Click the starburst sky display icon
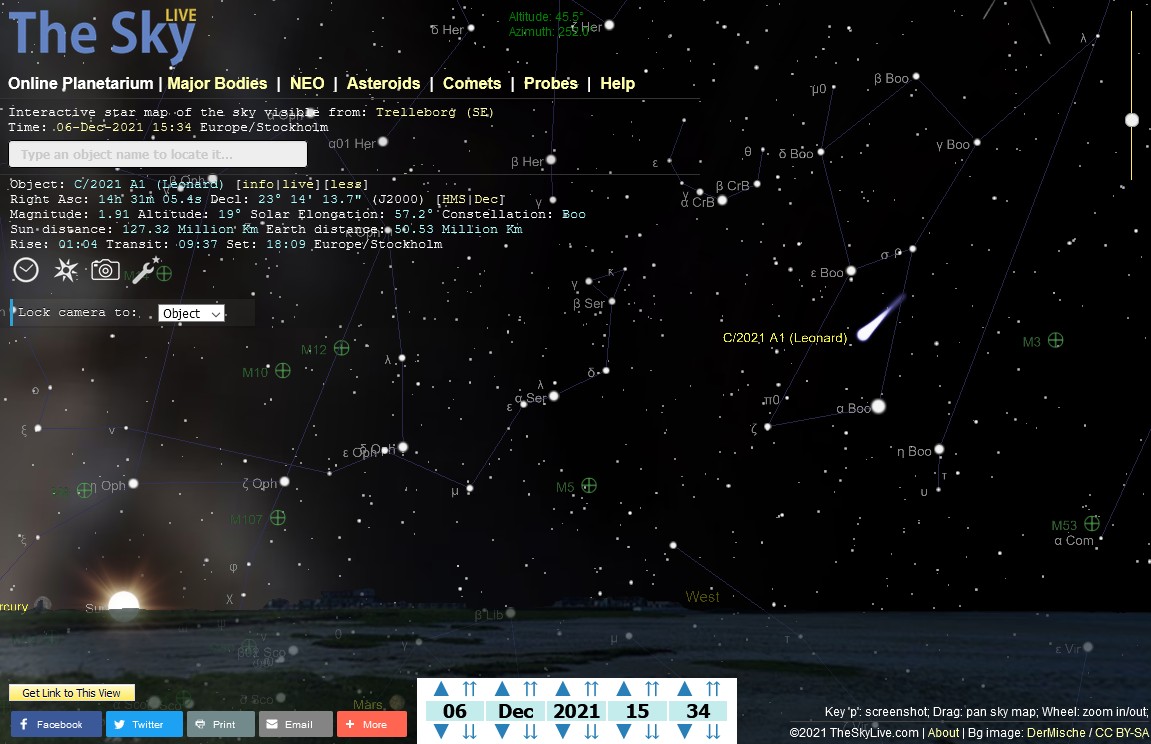 (x=66, y=270)
